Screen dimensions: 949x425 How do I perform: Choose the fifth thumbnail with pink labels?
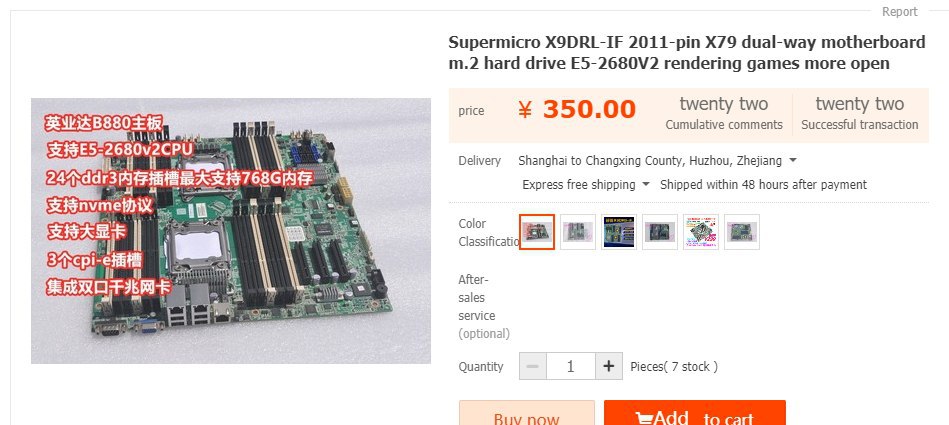701,231
